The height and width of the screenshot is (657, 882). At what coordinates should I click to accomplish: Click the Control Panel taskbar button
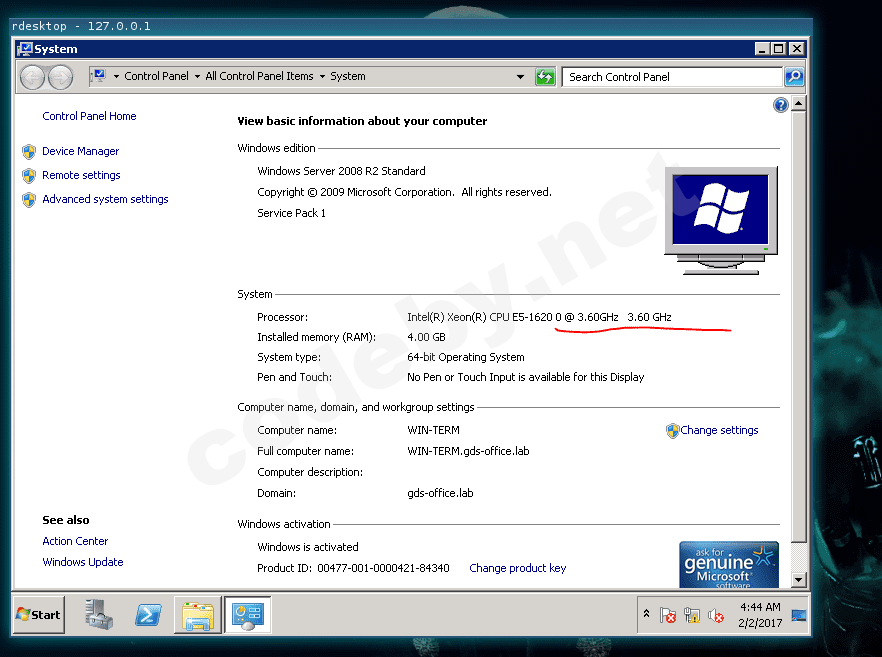pyautogui.click(x=246, y=615)
